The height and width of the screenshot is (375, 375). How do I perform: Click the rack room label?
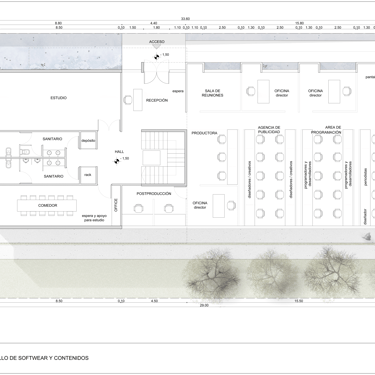click(x=88, y=175)
